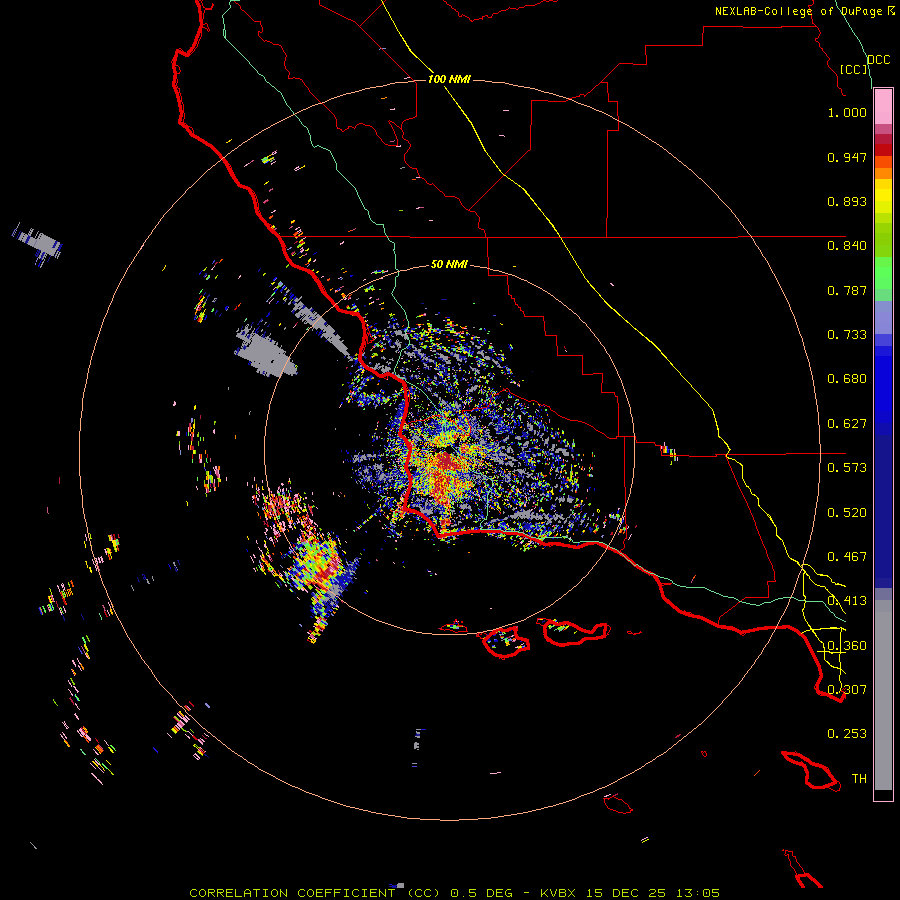The height and width of the screenshot is (900, 900).
Task: Click the TH threshold legend label
Action: (859, 779)
